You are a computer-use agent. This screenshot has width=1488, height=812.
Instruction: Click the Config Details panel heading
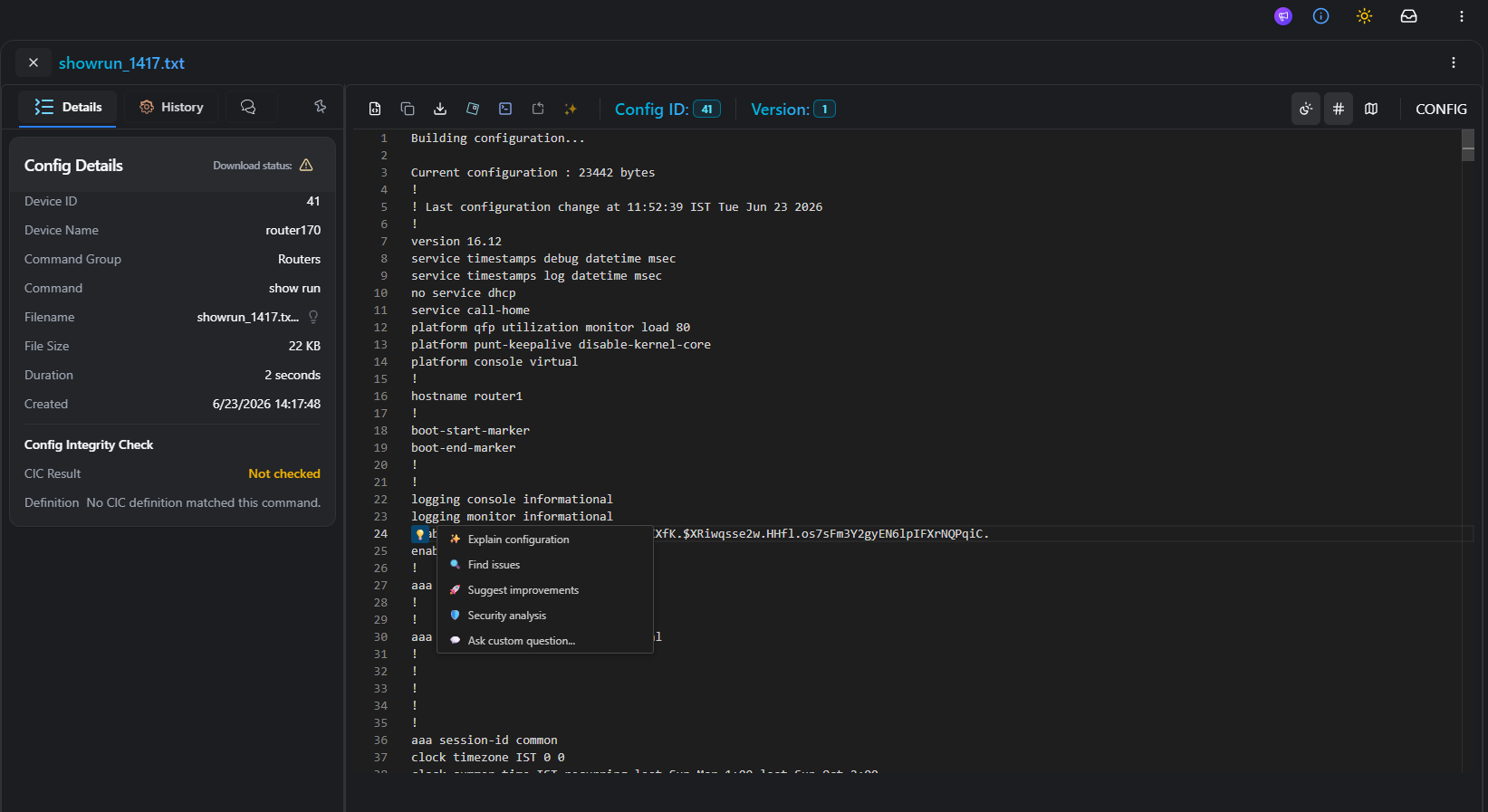click(73, 166)
